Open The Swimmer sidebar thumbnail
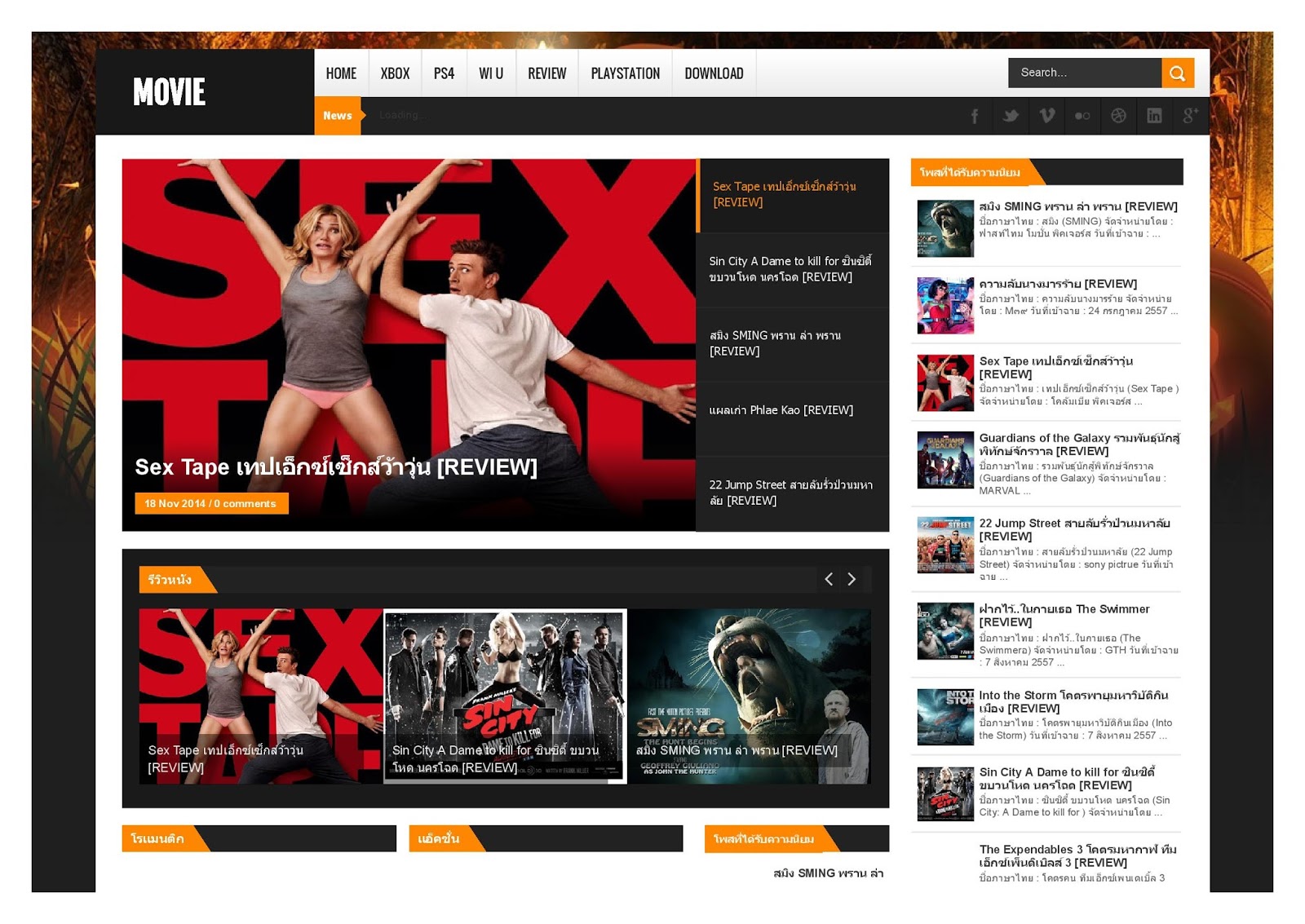The image size is (1305, 924). pos(945,631)
